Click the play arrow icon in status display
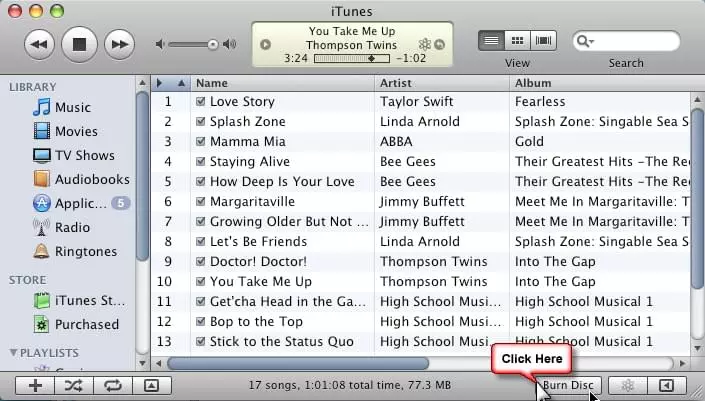705x401 pixels. pos(265,45)
